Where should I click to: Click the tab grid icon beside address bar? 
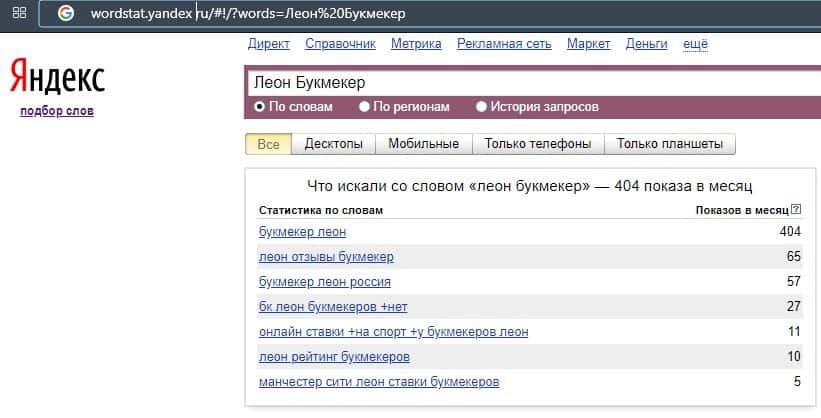coord(19,13)
